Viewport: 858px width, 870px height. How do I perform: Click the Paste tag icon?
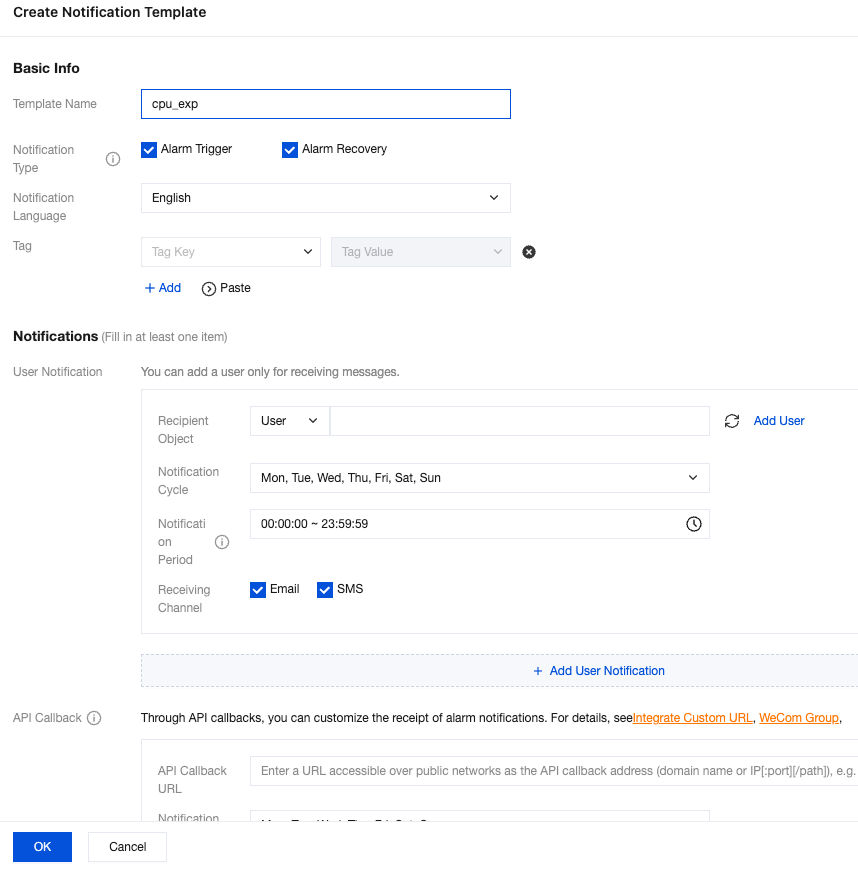(x=209, y=288)
